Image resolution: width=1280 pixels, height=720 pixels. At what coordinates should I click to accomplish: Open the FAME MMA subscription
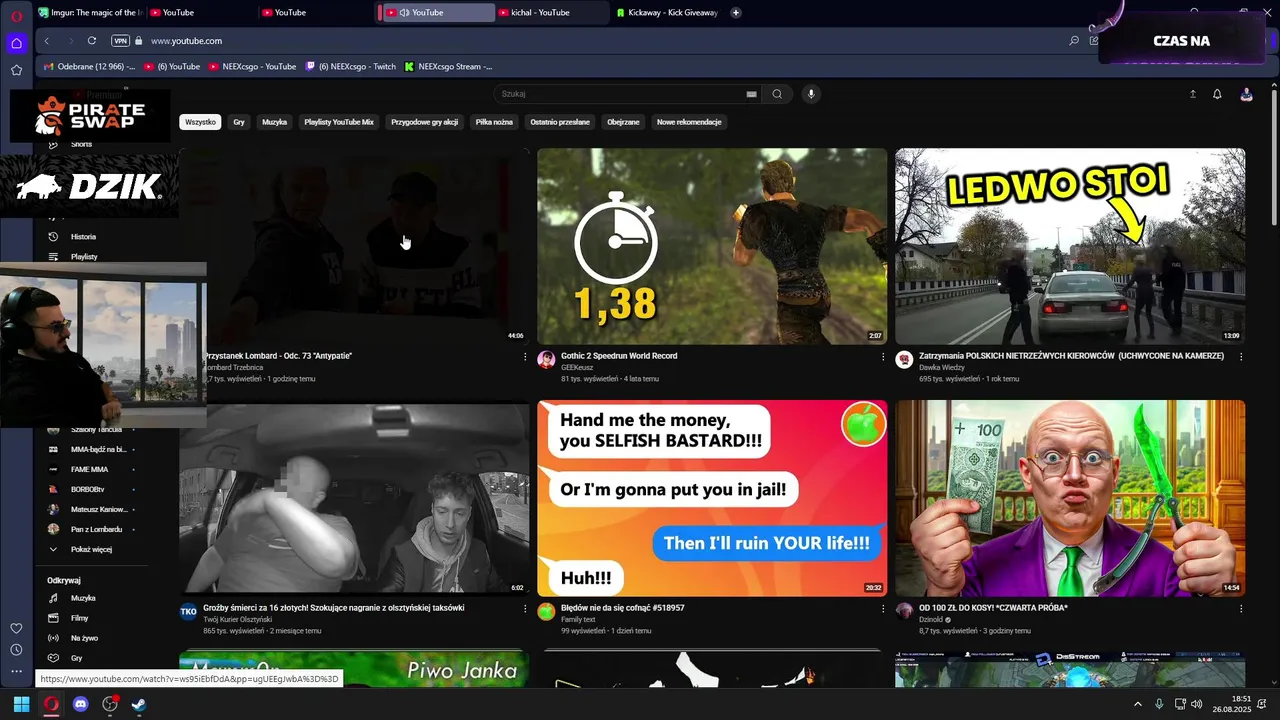point(90,469)
